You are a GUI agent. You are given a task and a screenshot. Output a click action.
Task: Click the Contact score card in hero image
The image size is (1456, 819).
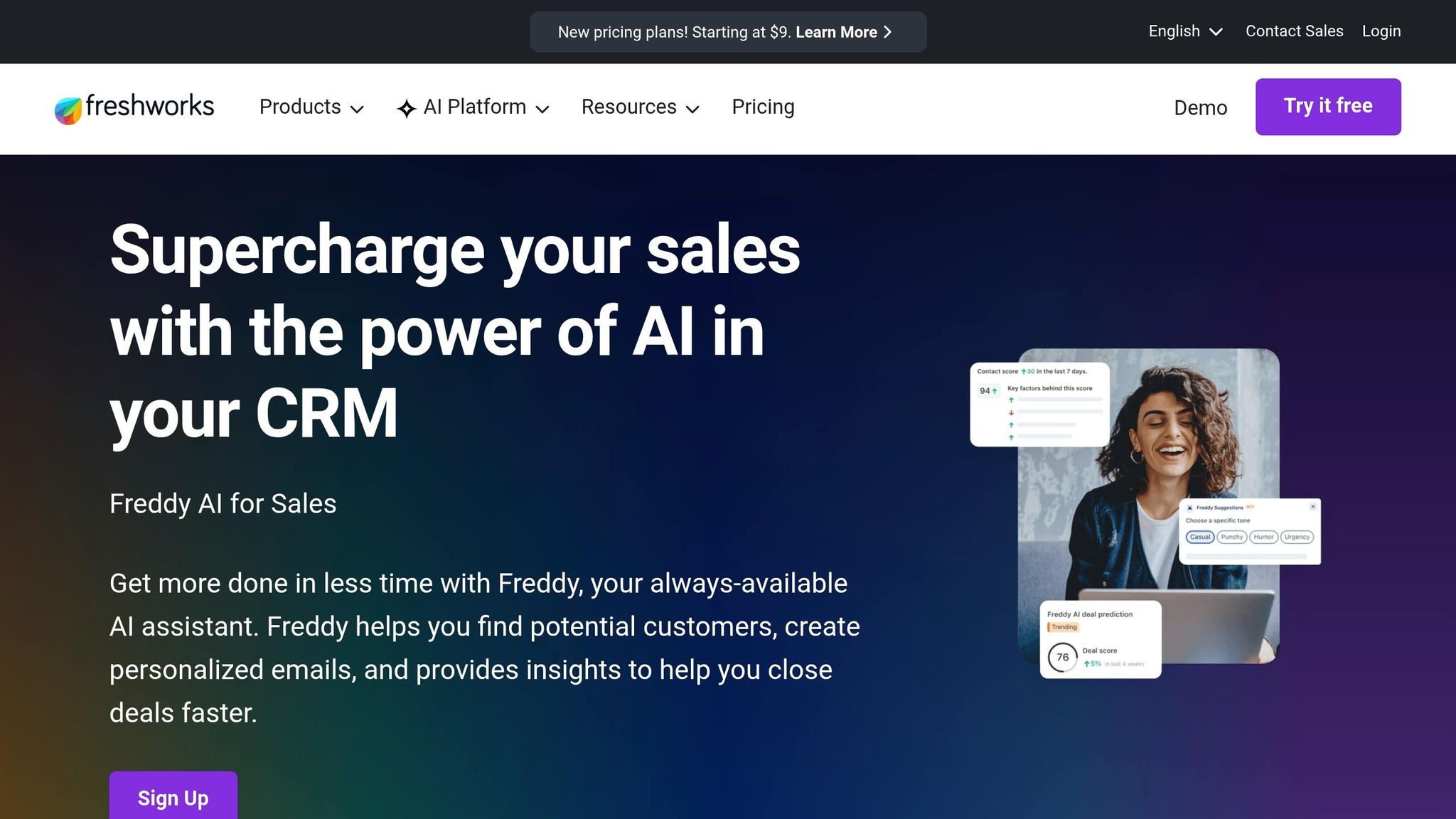click(1039, 404)
